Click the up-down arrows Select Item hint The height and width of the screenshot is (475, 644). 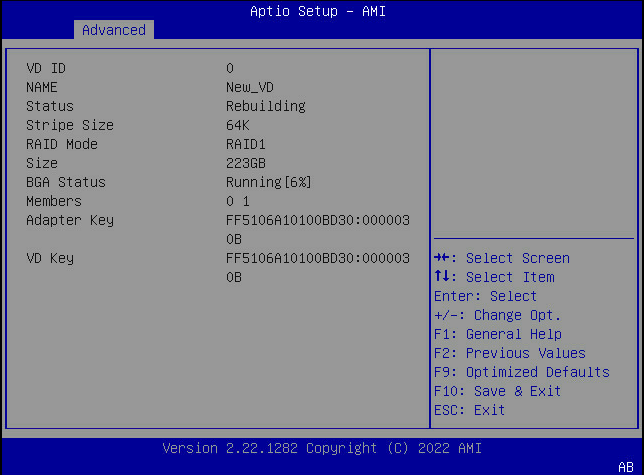pyautogui.click(x=494, y=277)
